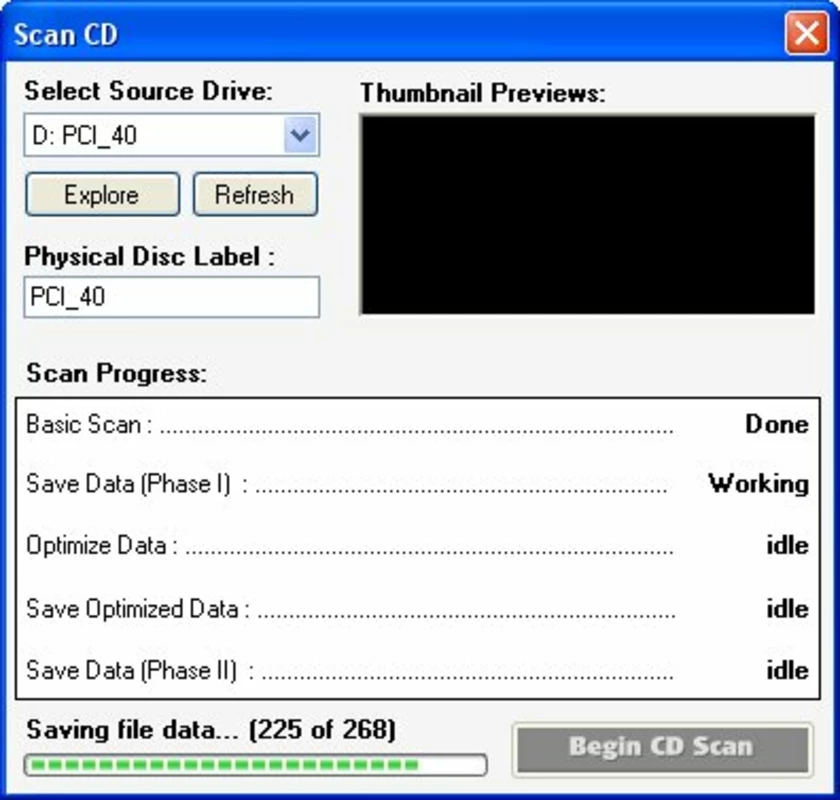Screen dimensions: 840x800
Task: Click the Done status text
Action: tap(777, 424)
